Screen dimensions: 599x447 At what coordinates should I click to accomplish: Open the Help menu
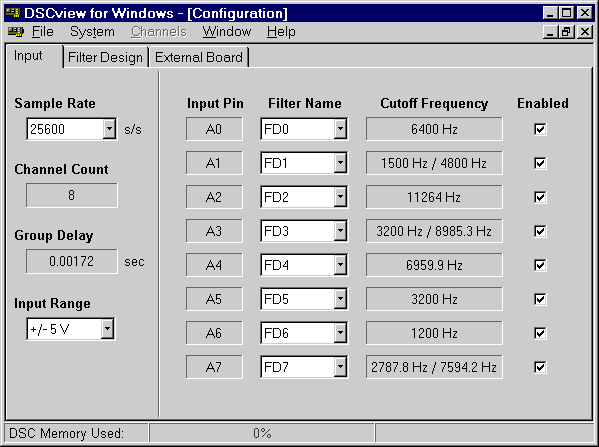(281, 31)
